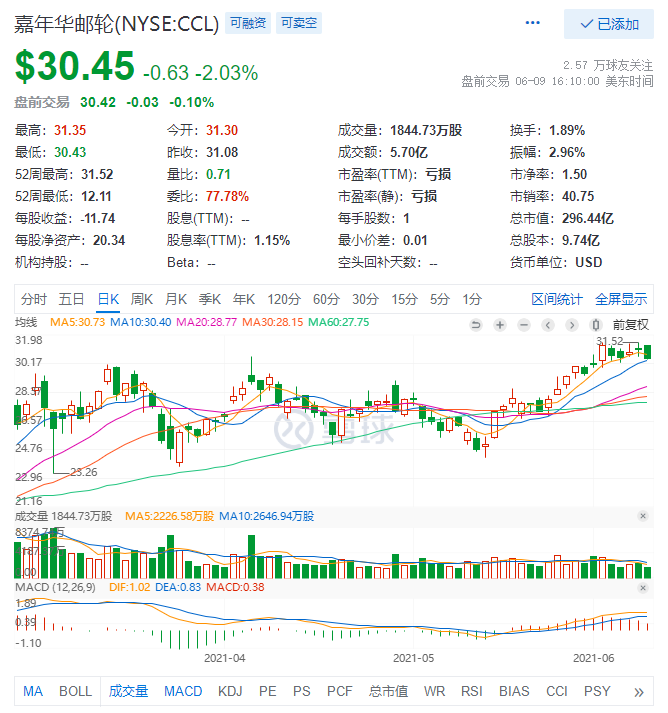
Task: Toggle the WR indicator
Action: click(x=434, y=691)
